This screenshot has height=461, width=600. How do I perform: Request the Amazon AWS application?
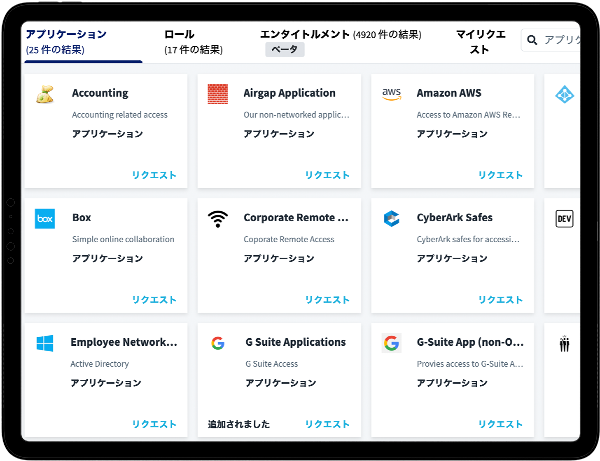tap(501, 175)
